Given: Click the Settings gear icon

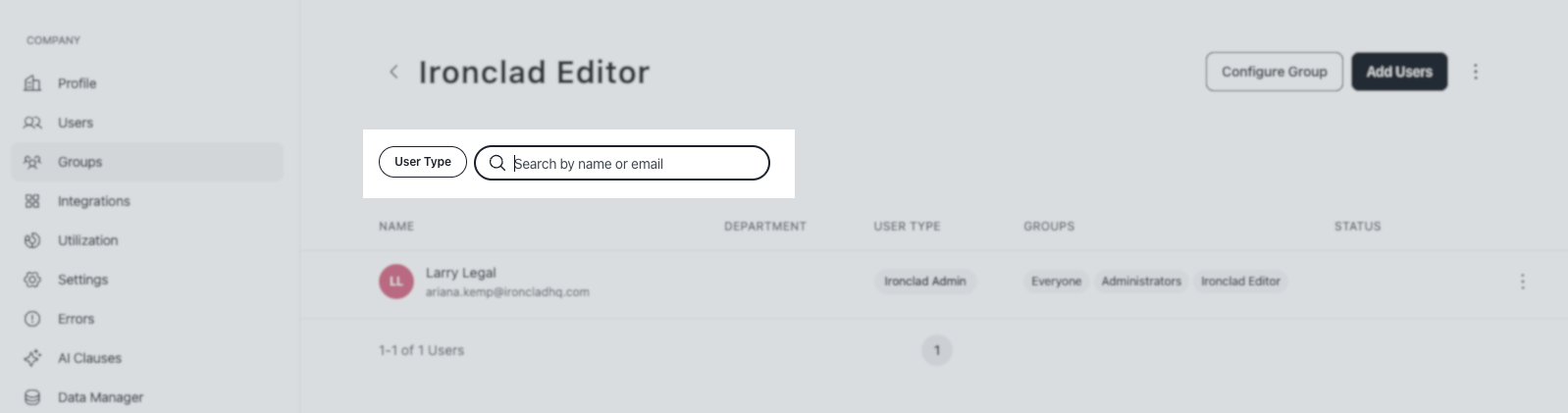Looking at the screenshot, I should 32,280.
